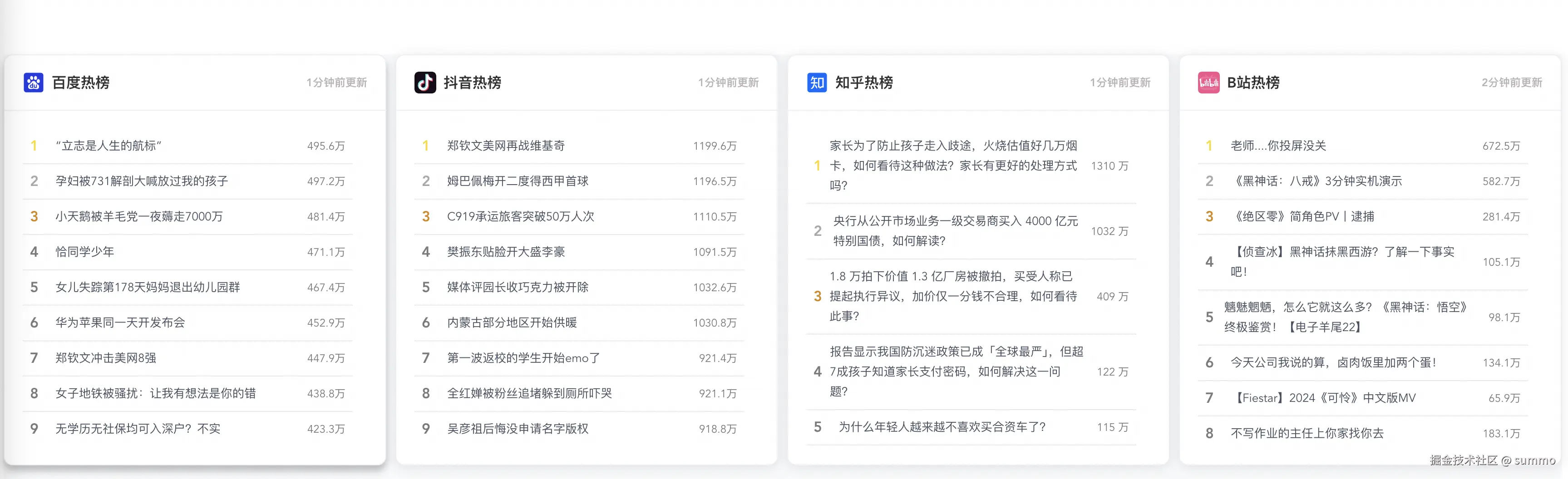Click heat value 122 万 in Zhihu list
This screenshot has width=1568, height=479.
click(x=1113, y=372)
